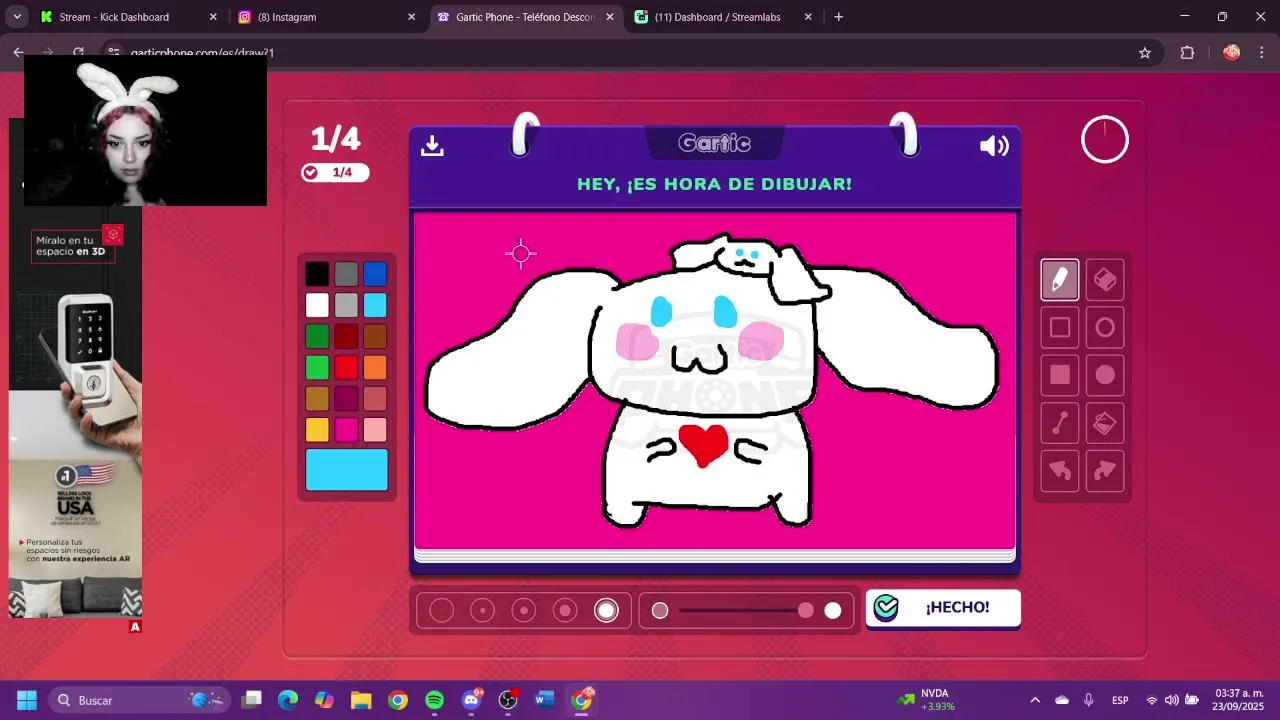This screenshot has height=720, width=1280.
Task: Set the middle brush thickness
Action: [x=524, y=610]
